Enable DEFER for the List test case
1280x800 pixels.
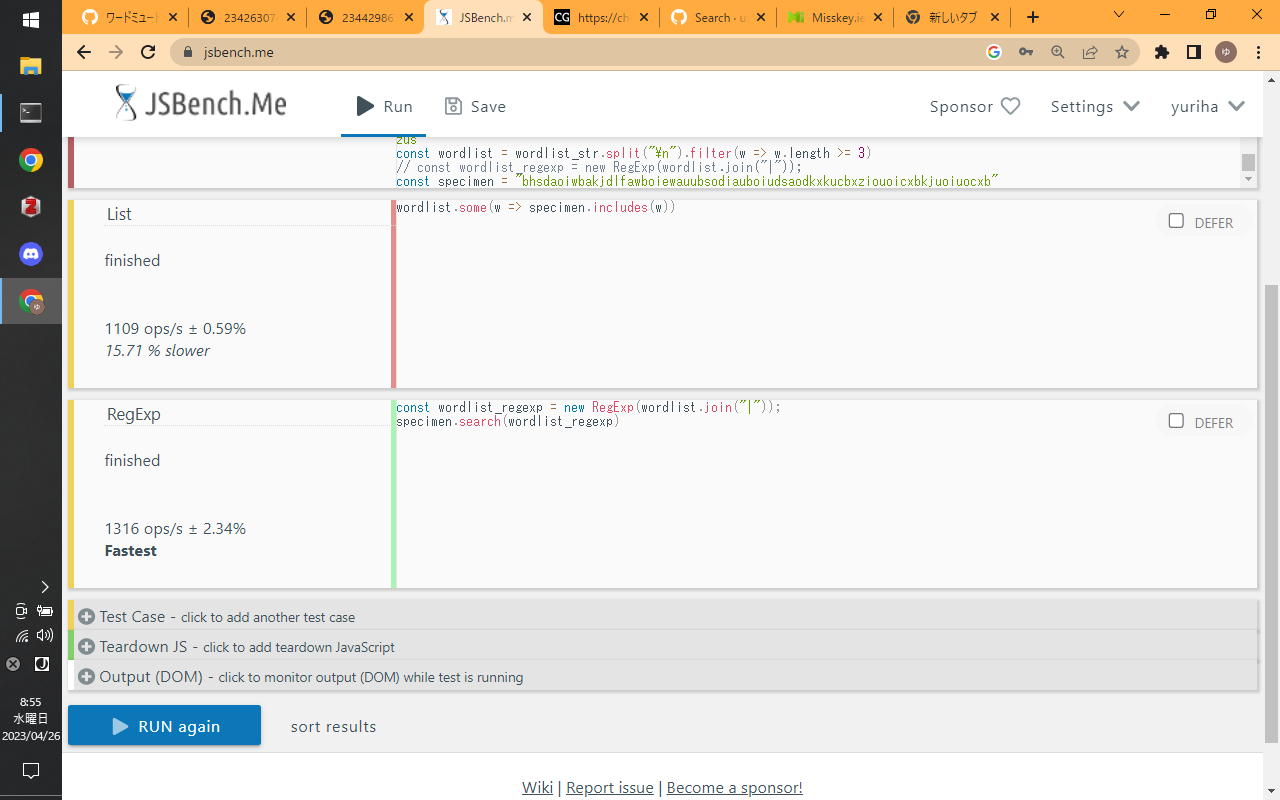(x=1176, y=221)
